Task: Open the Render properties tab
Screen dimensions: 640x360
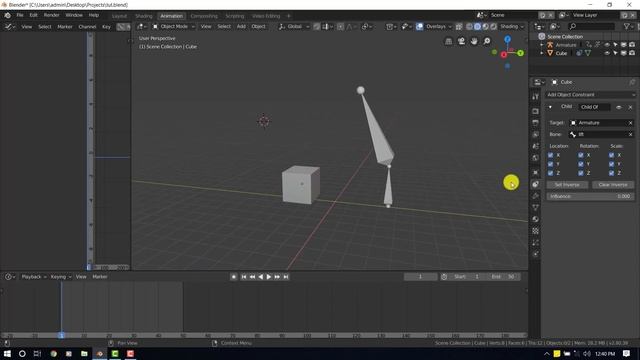Action: [x=536, y=111]
